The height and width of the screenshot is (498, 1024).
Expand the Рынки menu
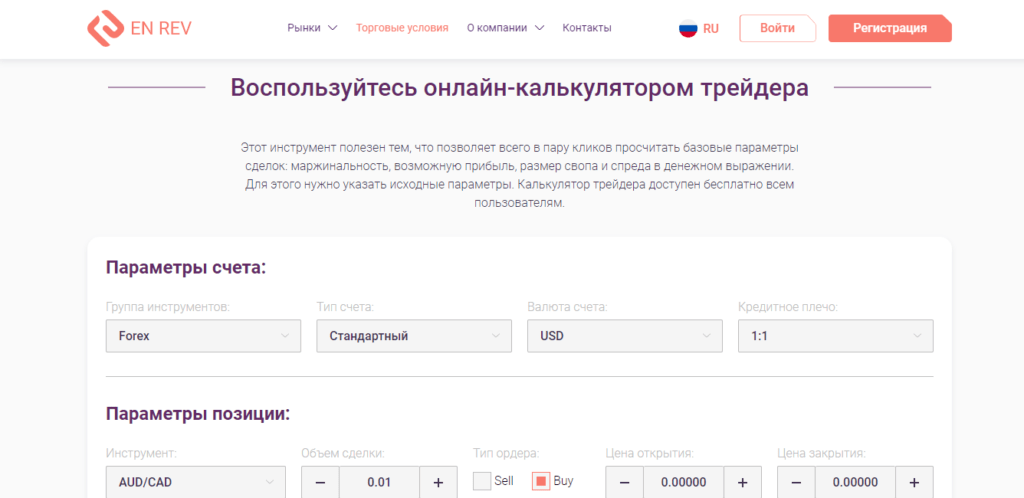[x=312, y=28]
